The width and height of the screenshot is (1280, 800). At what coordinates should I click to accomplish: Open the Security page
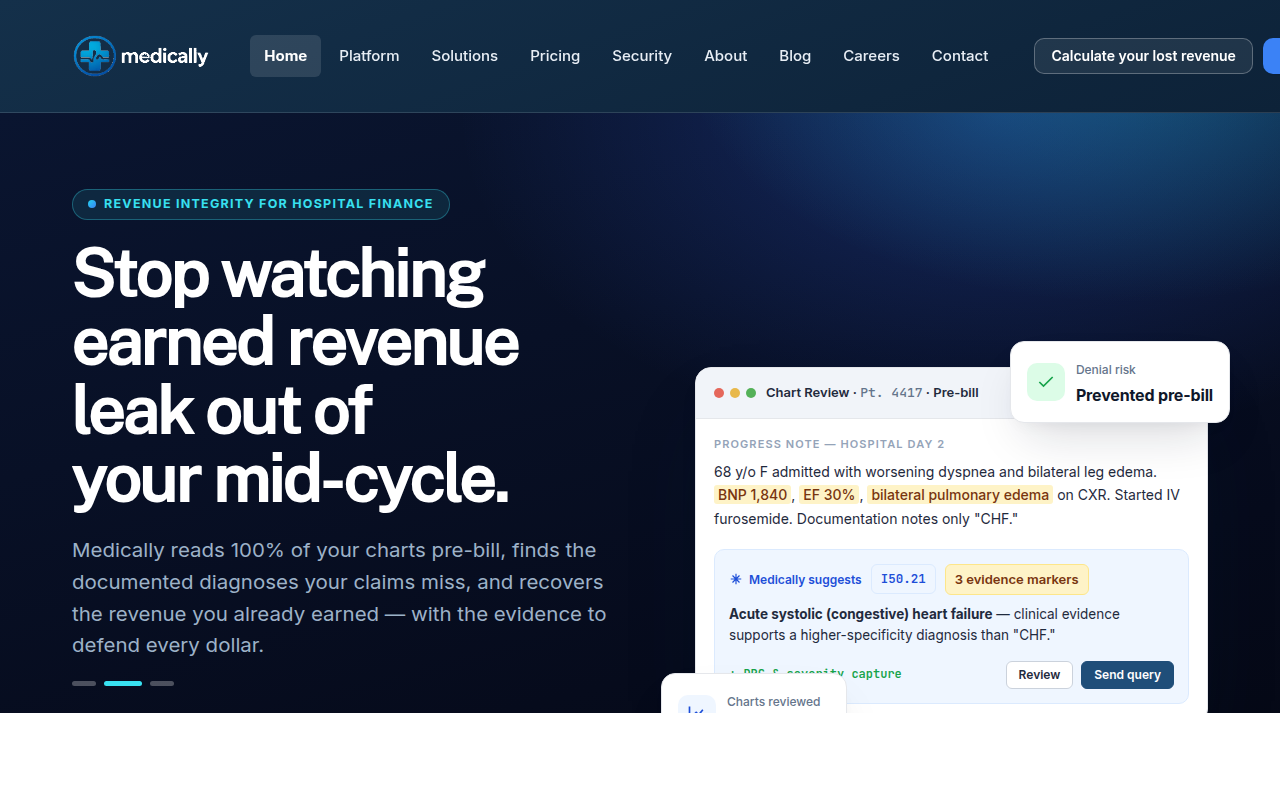[x=642, y=56]
